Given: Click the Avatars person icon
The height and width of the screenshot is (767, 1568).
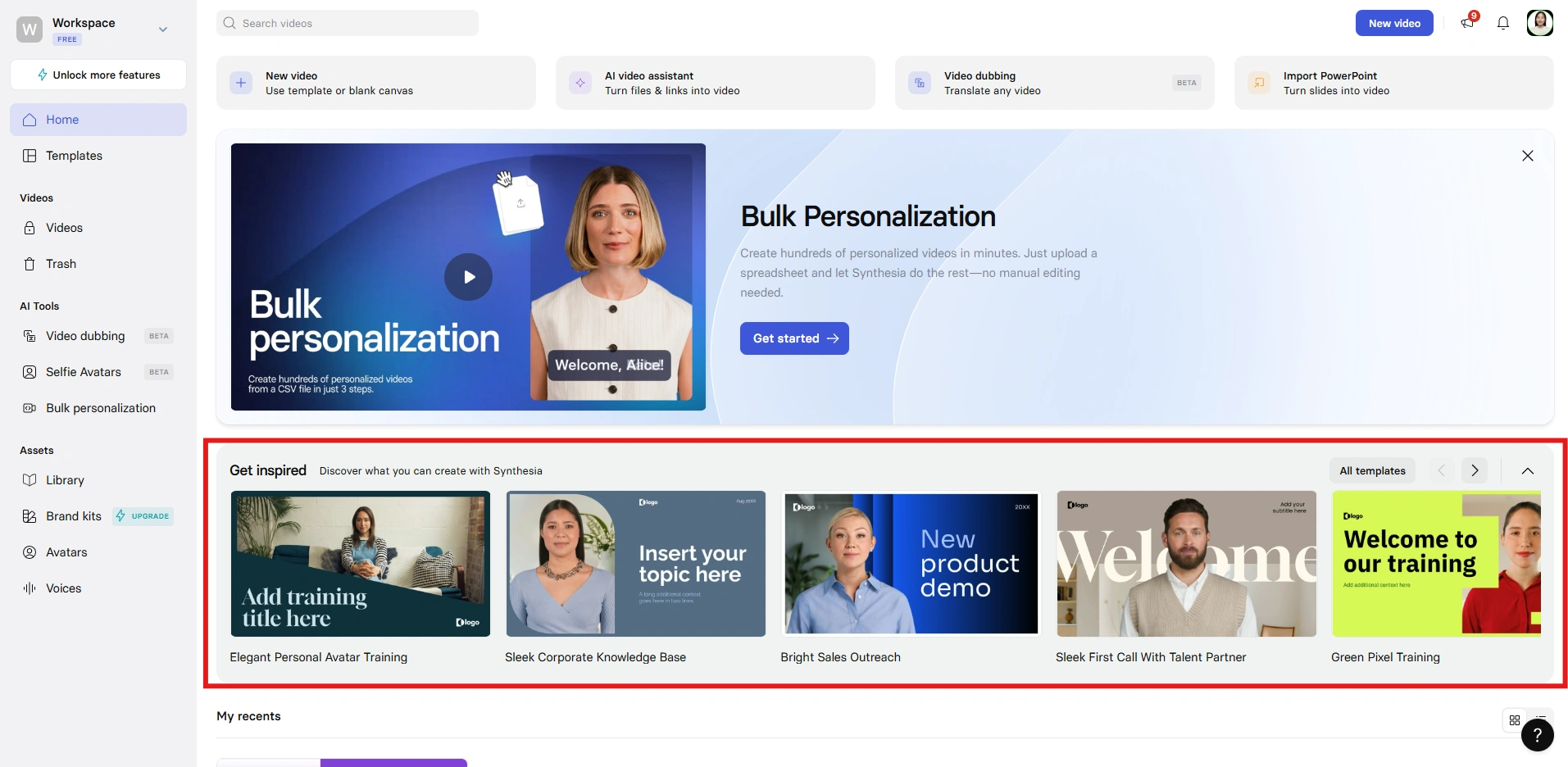Looking at the screenshot, I should (30, 552).
